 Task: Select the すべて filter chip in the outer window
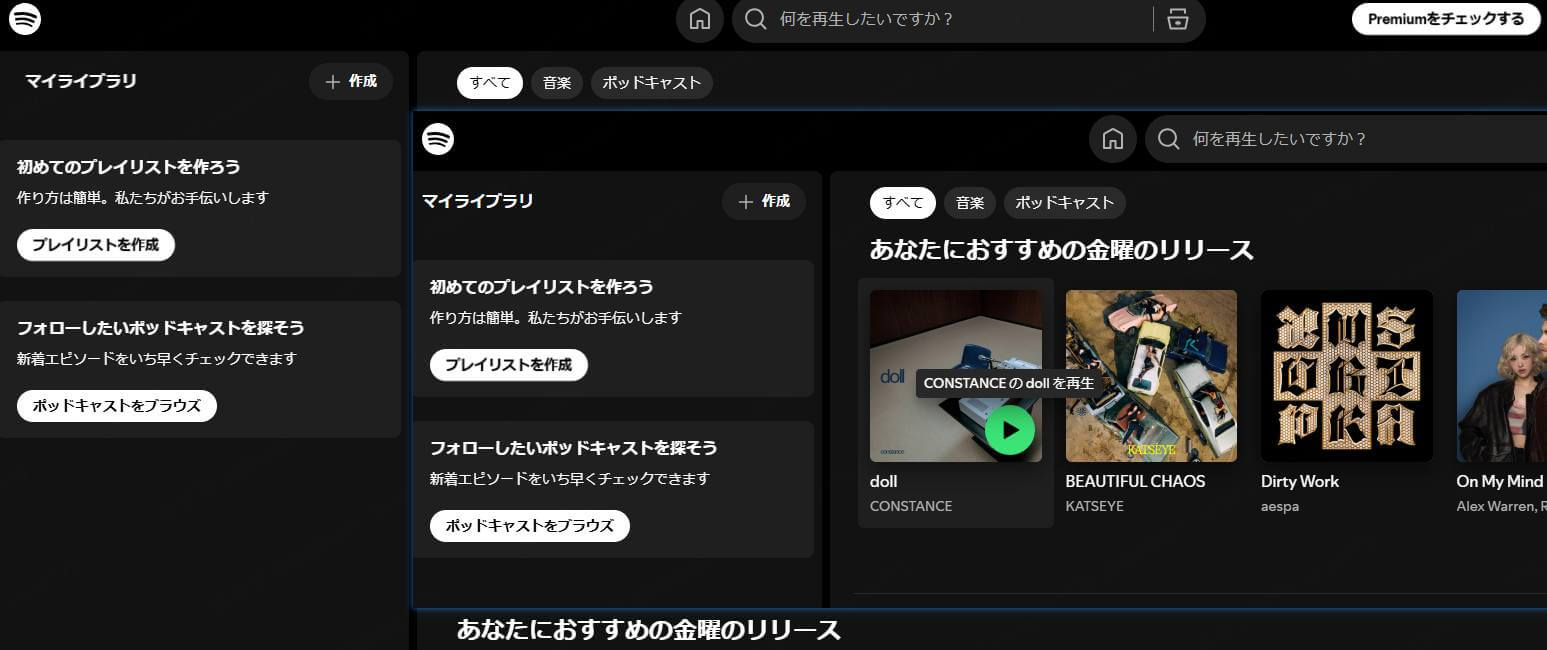490,83
